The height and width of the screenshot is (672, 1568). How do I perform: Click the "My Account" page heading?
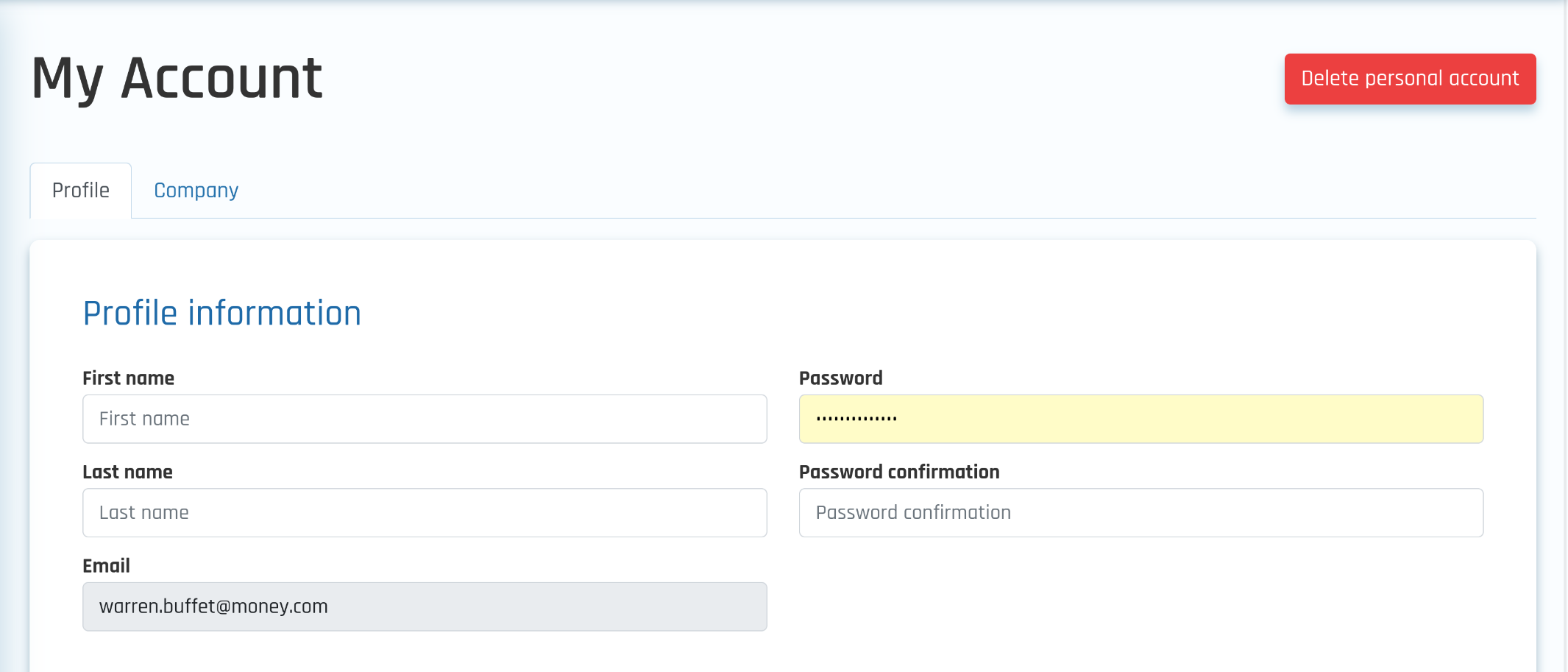coord(177,78)
